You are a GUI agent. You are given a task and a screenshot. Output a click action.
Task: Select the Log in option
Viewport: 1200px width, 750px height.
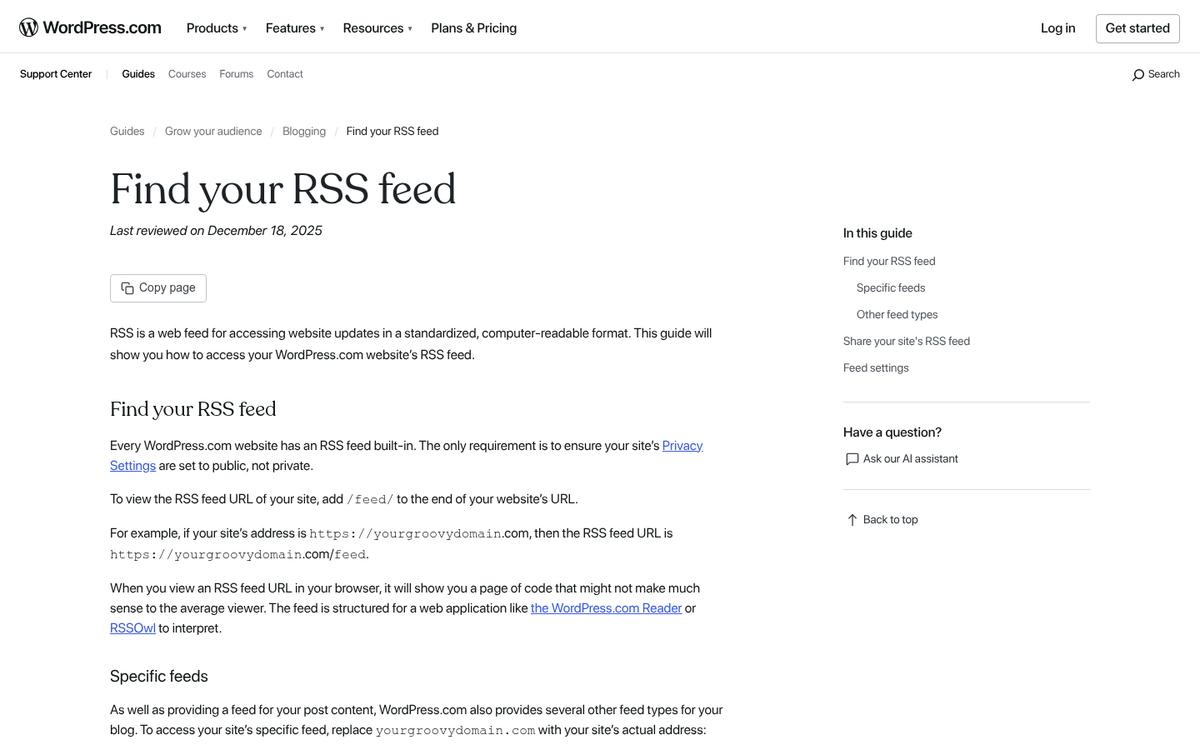tap(1057, 28)
